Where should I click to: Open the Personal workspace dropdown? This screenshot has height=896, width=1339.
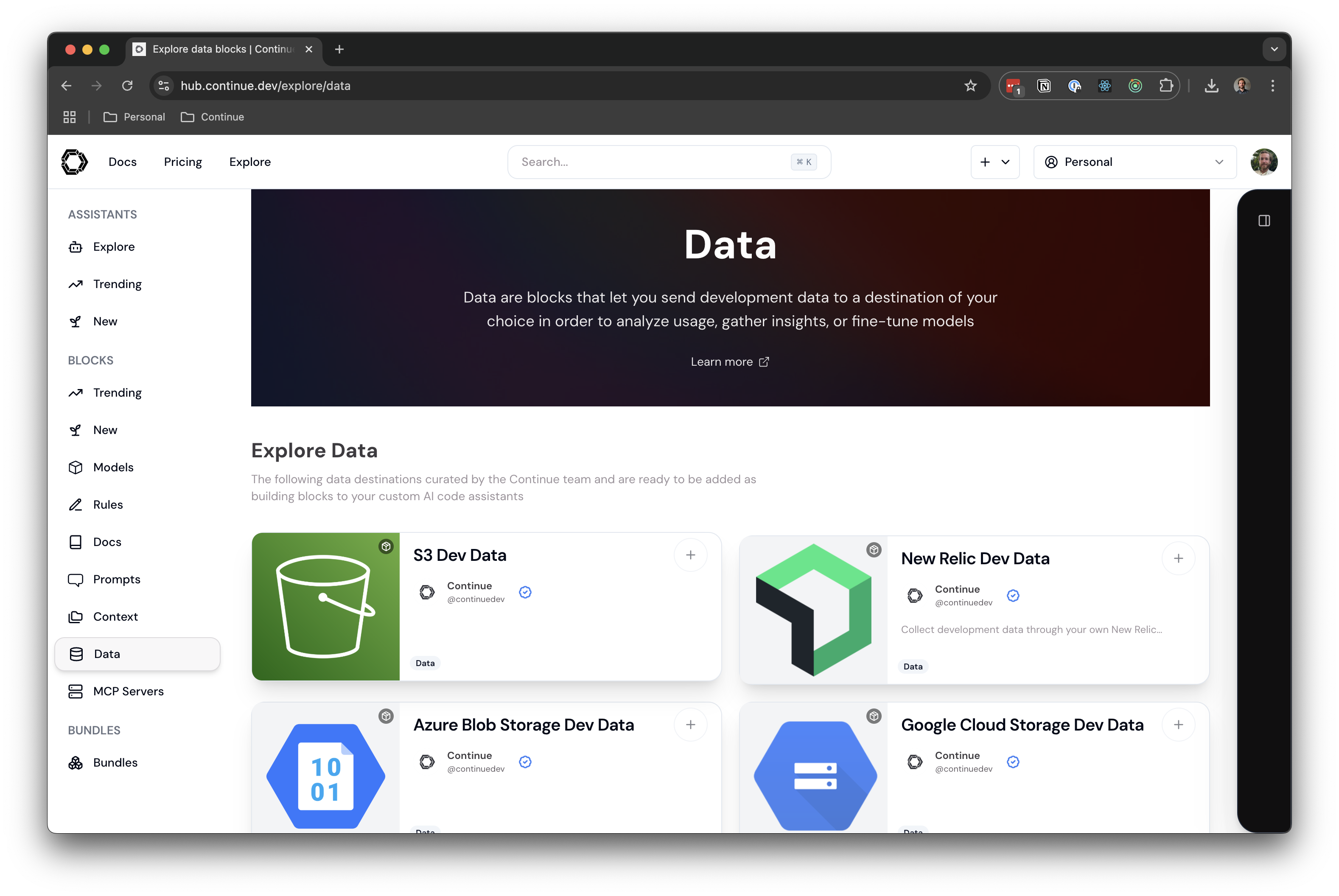[1135, 162]
